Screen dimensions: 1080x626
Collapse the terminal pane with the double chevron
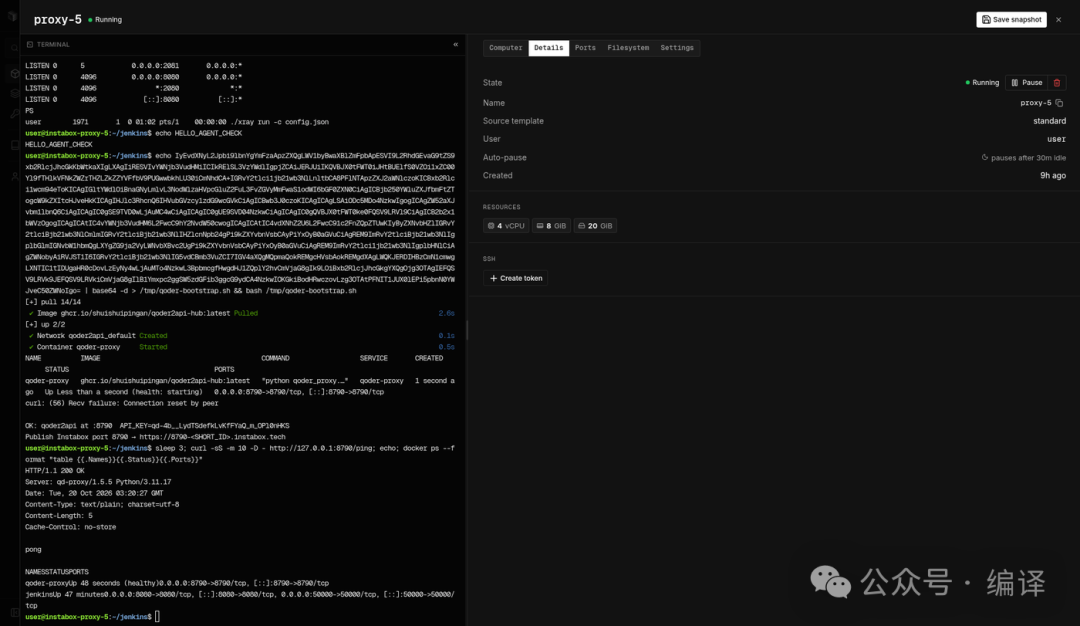click(x=455, y=44)
